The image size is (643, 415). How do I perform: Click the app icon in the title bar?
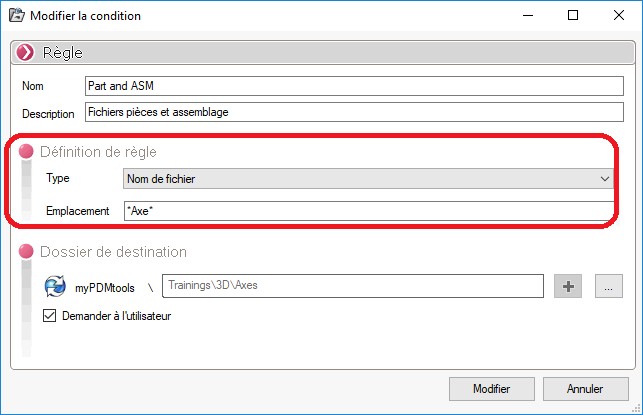coord(16,16)
